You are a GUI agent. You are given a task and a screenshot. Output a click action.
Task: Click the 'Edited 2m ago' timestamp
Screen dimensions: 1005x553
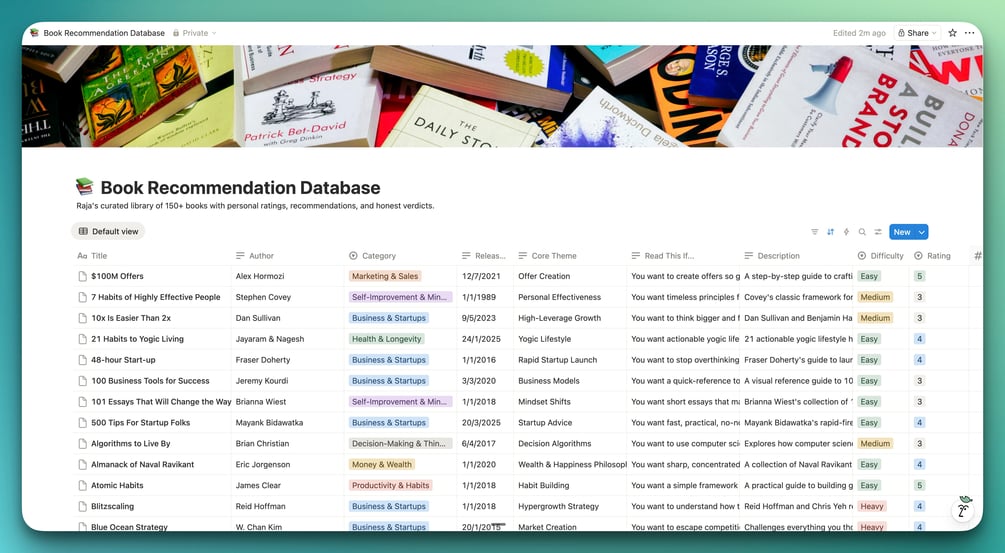tap(859, 33)
